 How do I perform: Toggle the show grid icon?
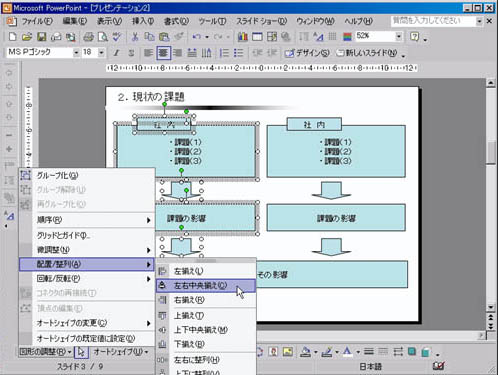pyautogui.click(x=333, y=37)
